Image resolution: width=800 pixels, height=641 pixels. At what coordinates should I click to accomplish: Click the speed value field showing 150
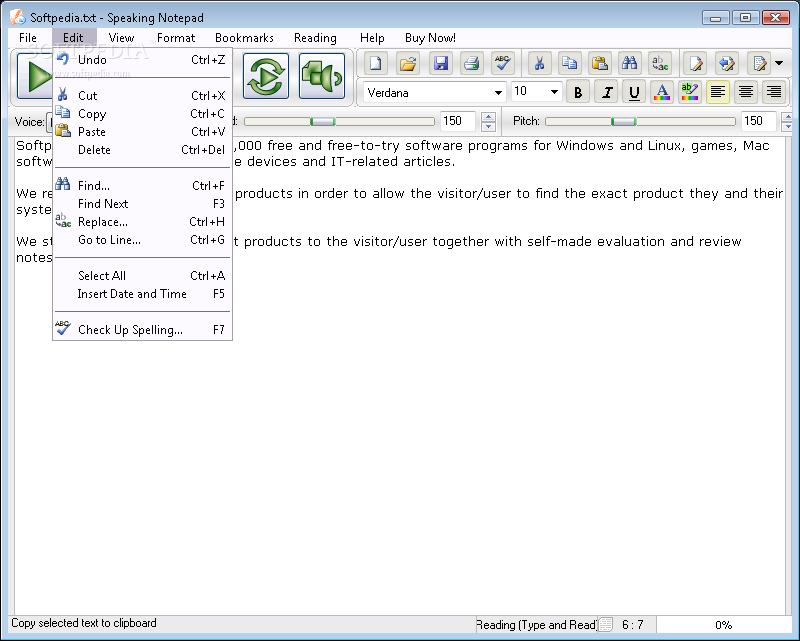(458, 121)
